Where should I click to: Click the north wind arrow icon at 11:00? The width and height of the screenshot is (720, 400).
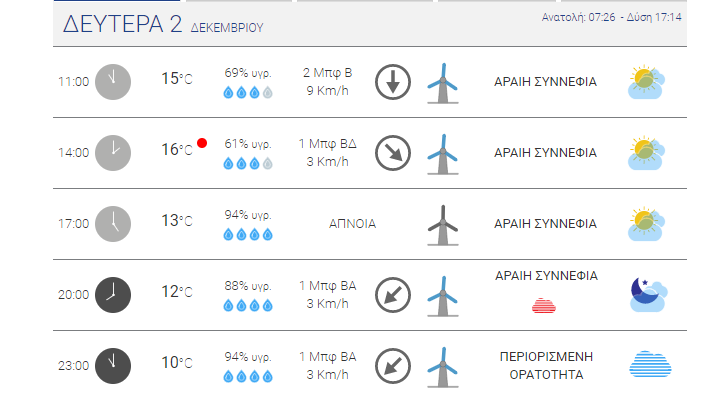pos(393,82)
